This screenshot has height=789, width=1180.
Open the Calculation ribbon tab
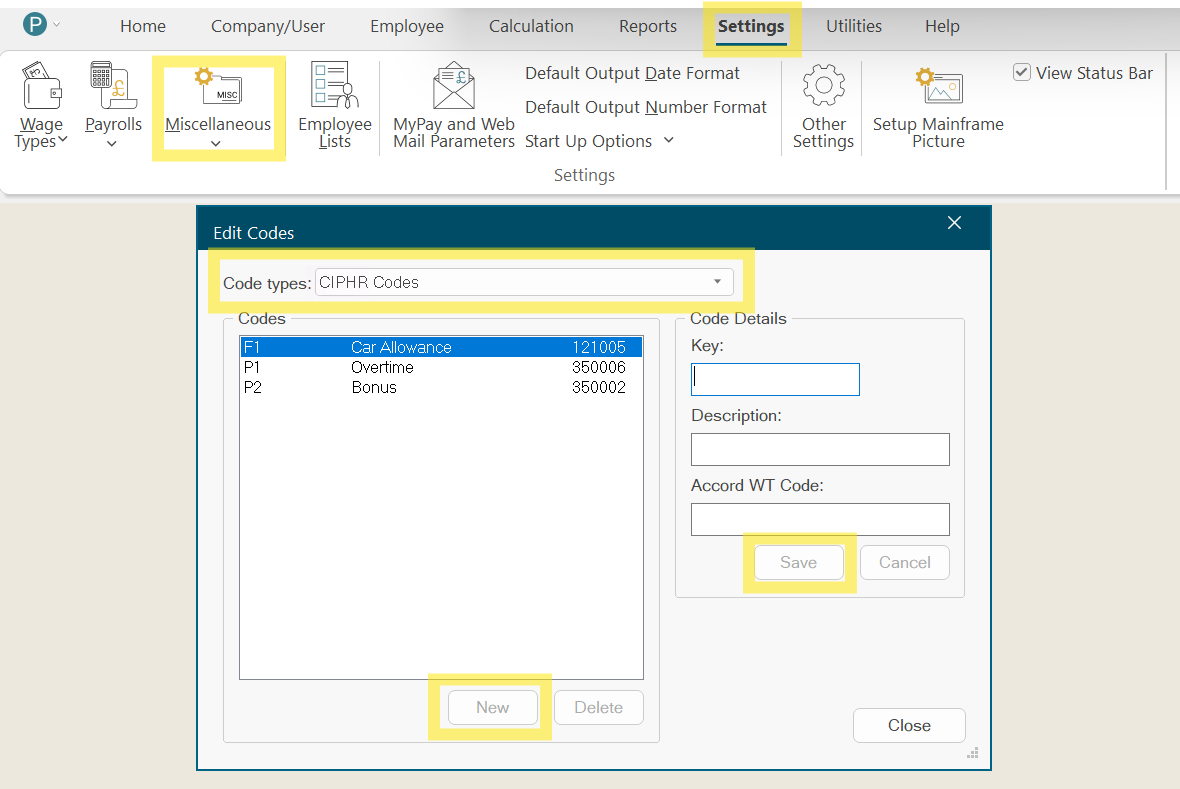531,26
